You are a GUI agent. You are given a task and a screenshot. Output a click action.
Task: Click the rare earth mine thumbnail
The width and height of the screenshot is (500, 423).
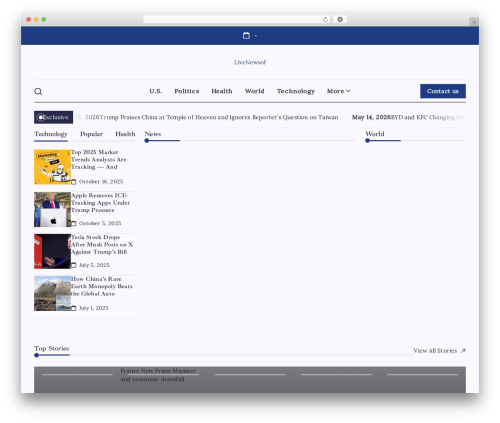52,293
